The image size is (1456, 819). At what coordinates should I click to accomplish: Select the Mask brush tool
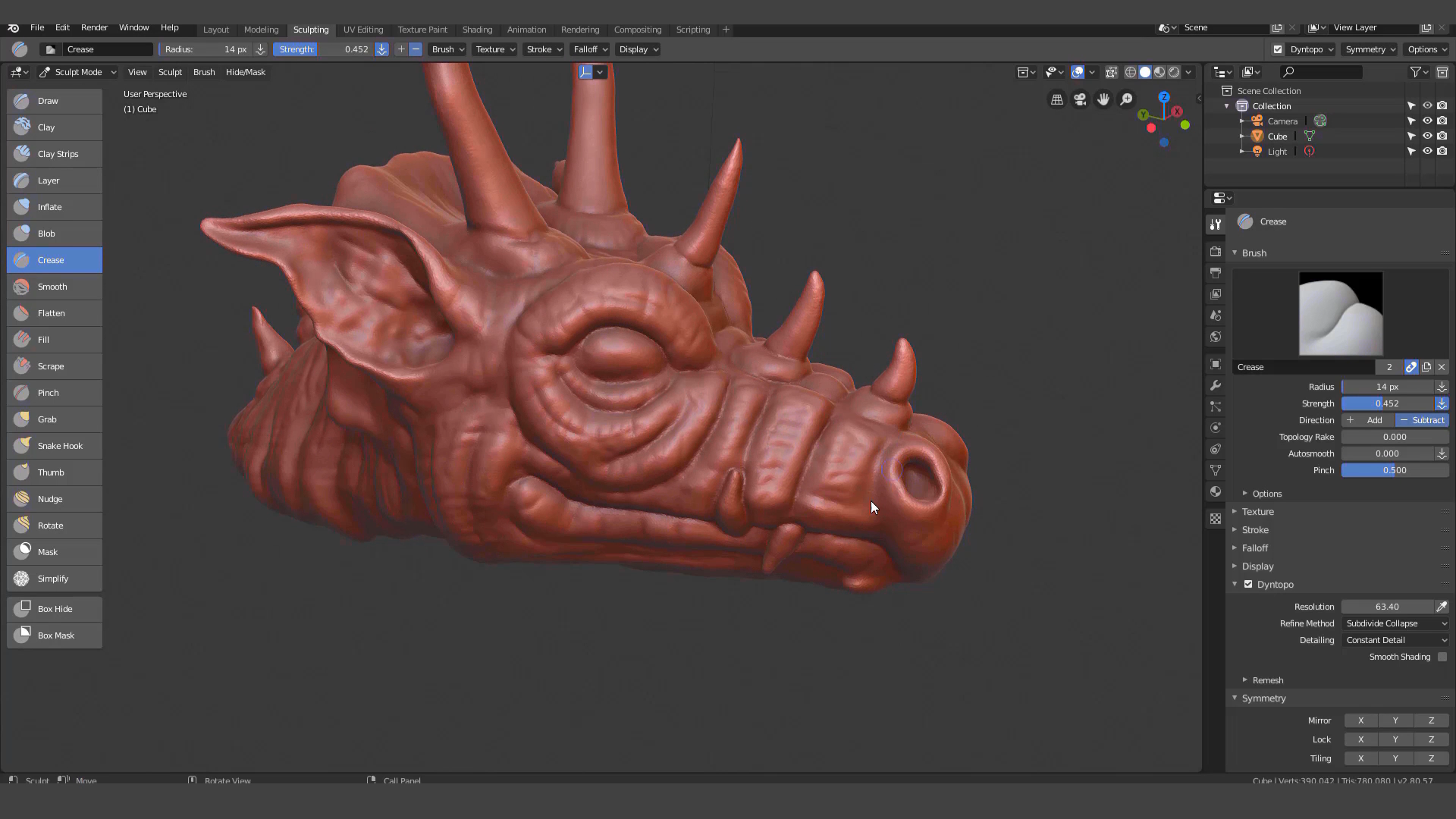pyautogui.click(x=55, y=552)
